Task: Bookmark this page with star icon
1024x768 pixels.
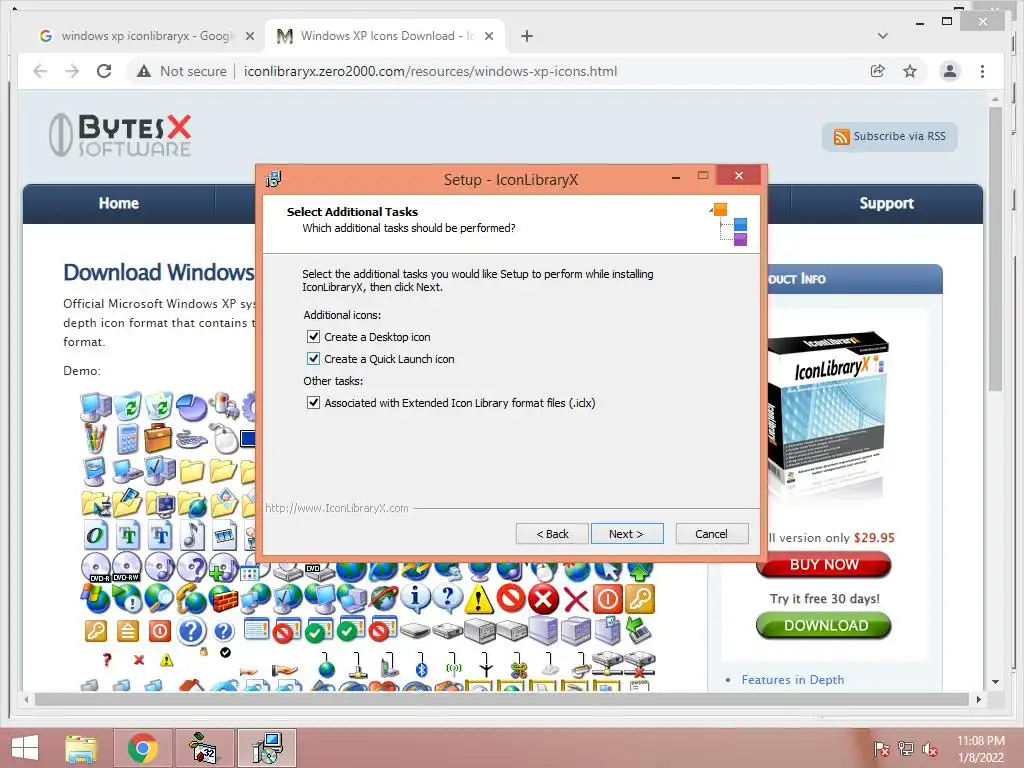Action: [x=910, y=71]
